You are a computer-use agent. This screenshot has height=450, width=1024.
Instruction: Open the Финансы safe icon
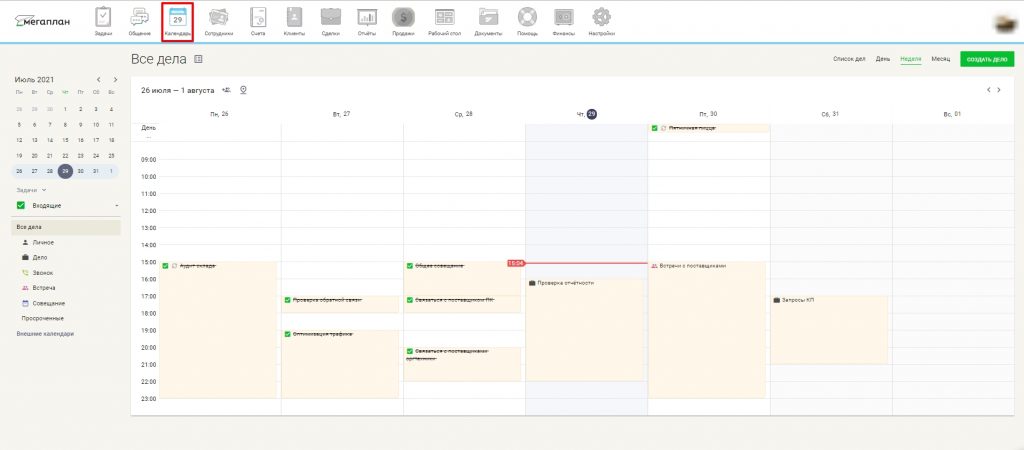[x=564, y=18]
